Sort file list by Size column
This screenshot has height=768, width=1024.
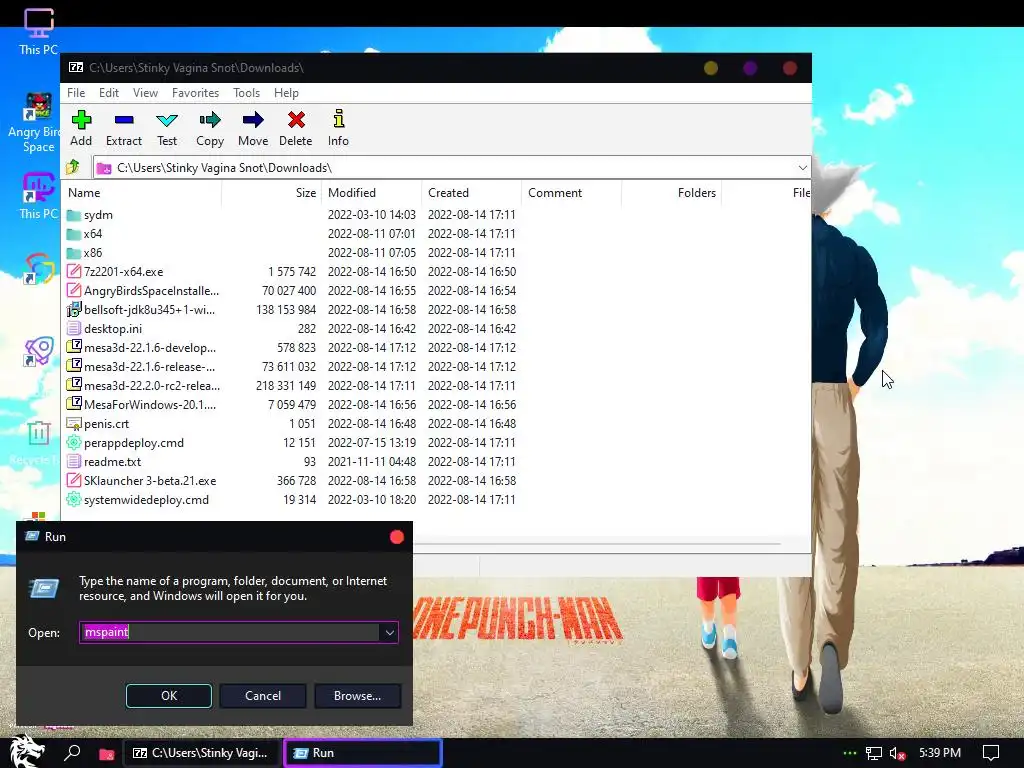coord(272,193)
